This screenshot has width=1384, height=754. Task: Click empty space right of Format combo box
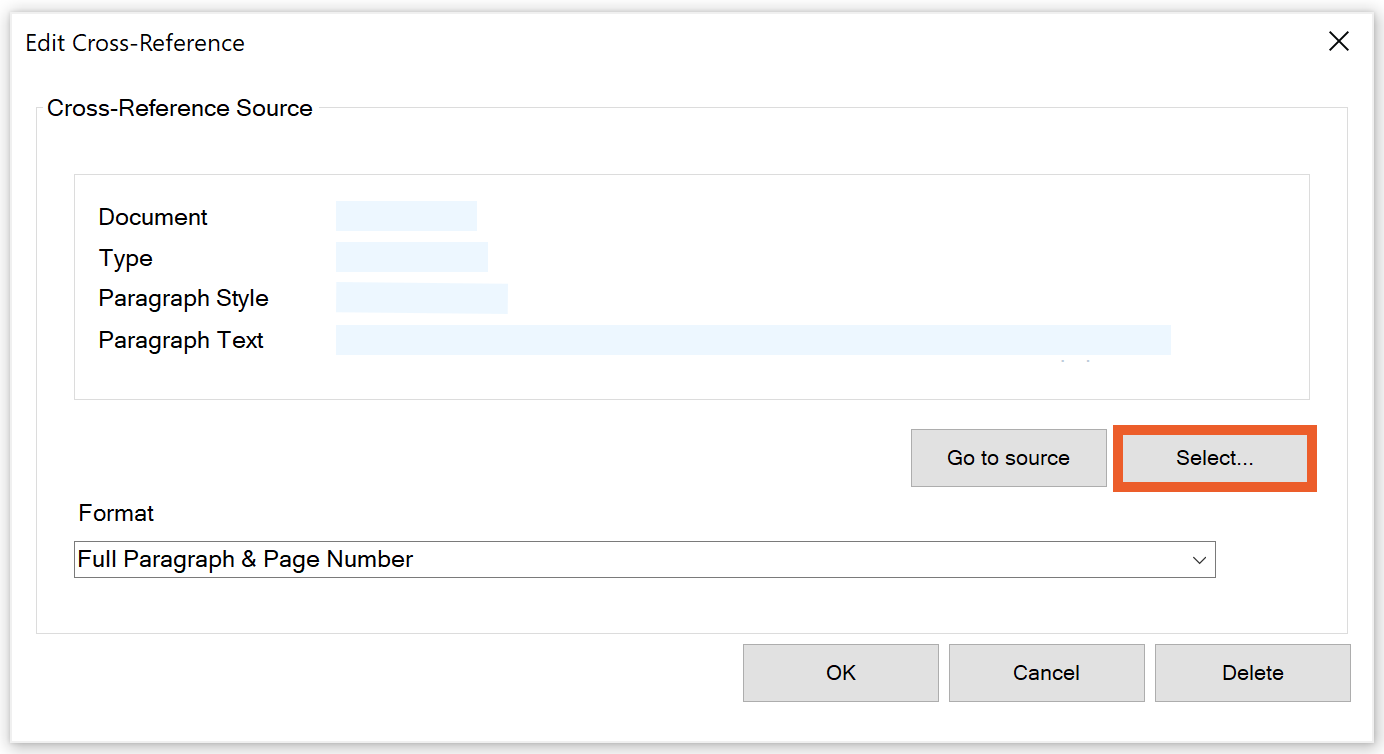(x=1280, y=560)
